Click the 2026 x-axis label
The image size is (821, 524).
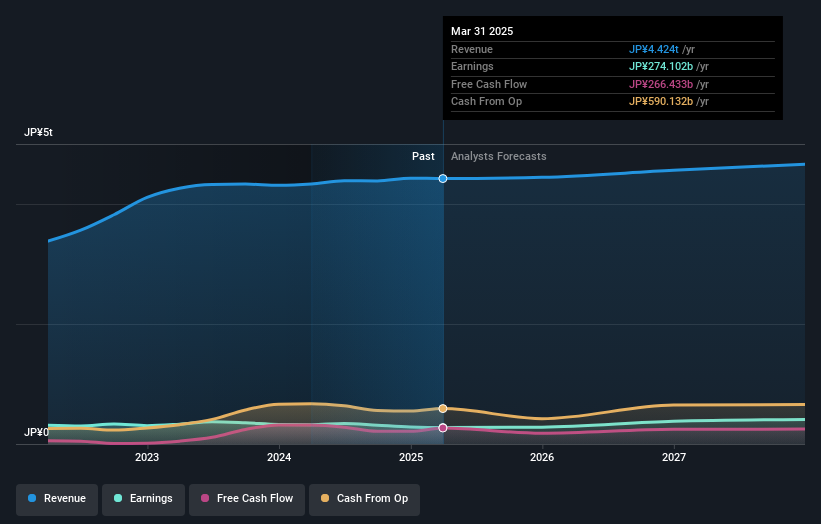point(542,457)
